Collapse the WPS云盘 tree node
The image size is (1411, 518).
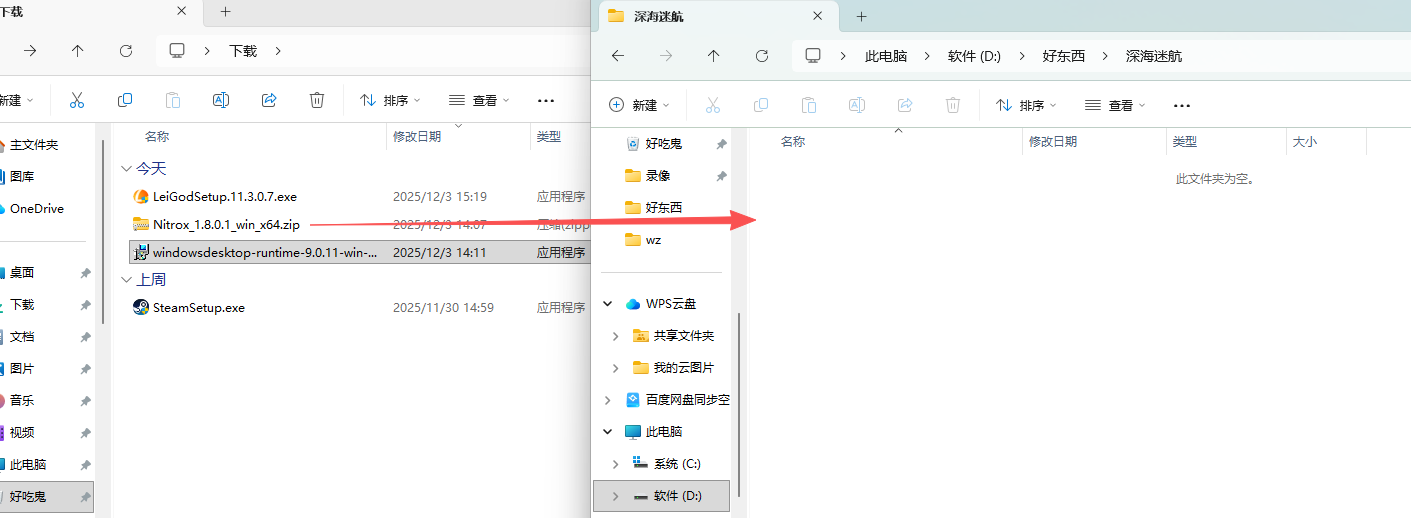point(608,304)
